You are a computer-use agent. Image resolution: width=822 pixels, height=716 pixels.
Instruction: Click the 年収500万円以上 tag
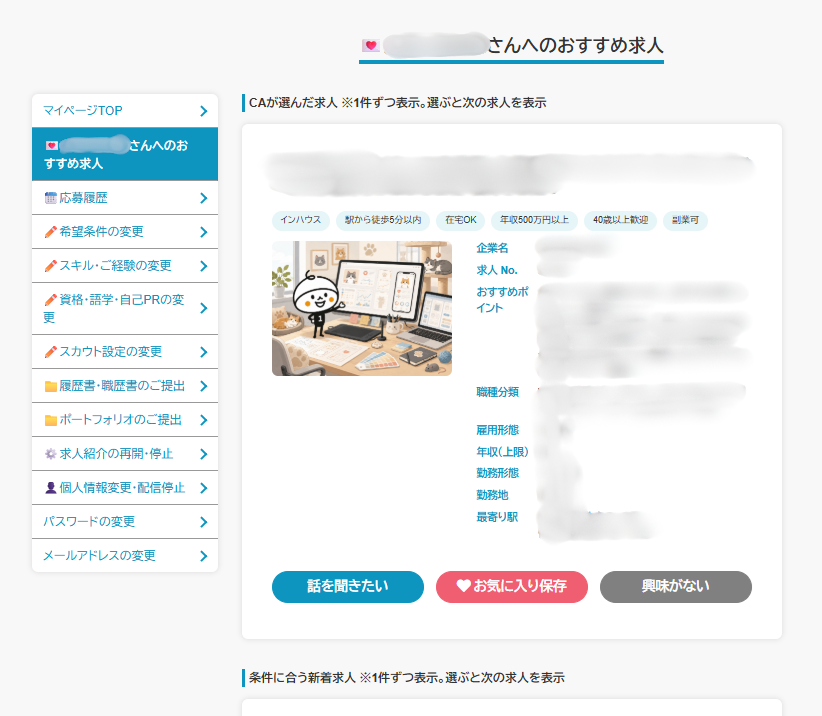coord(534,220)
